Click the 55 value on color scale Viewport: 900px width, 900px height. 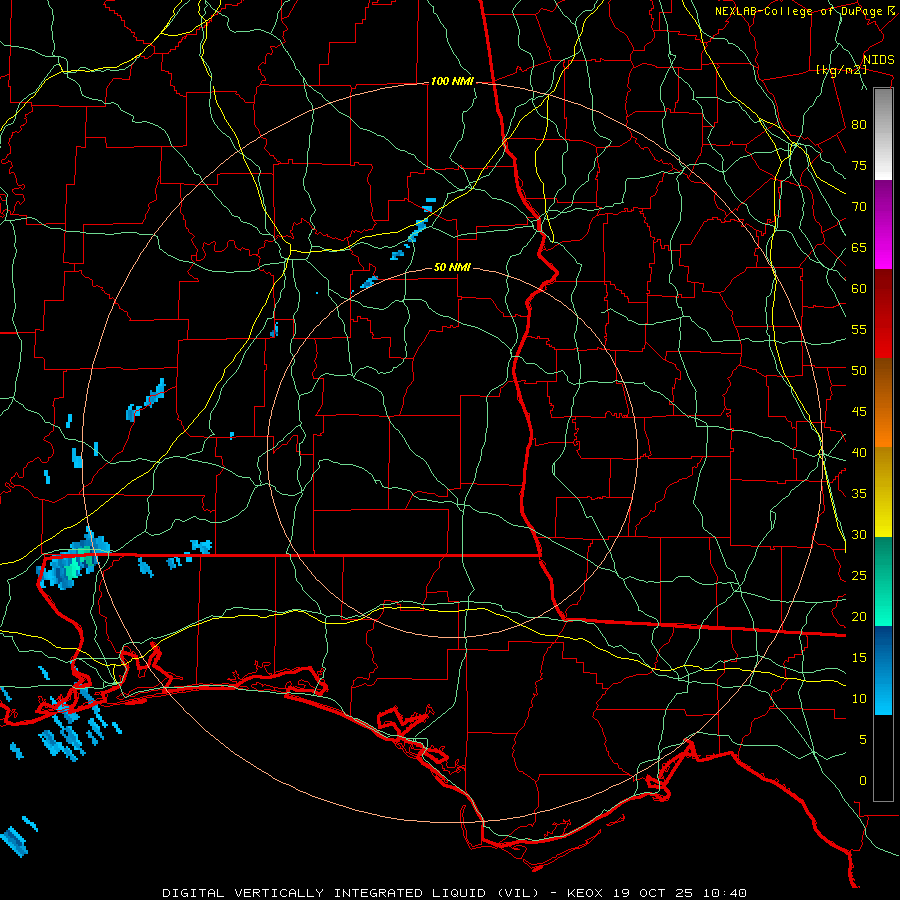(x=859, y=329)
